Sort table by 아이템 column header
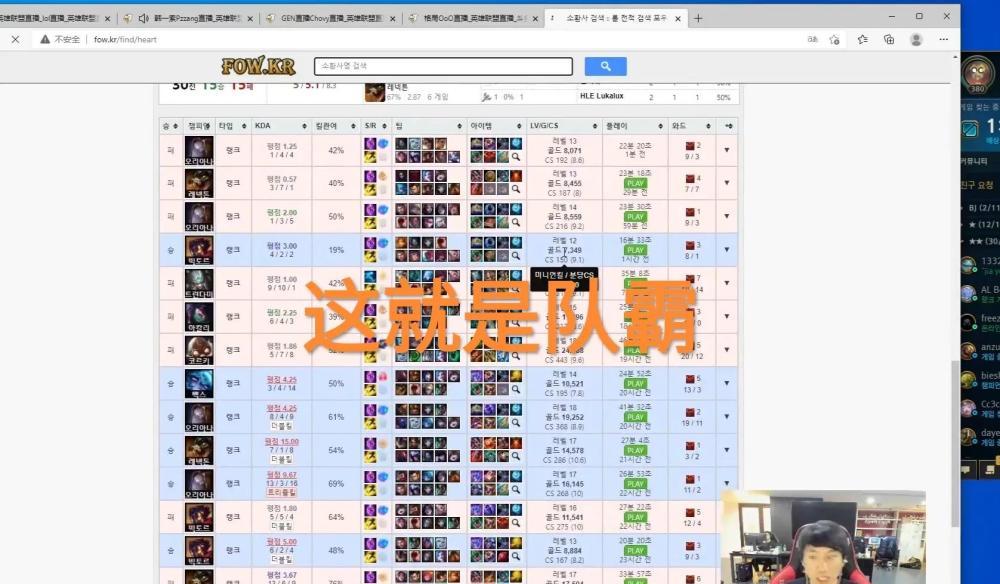 [496, 126]
